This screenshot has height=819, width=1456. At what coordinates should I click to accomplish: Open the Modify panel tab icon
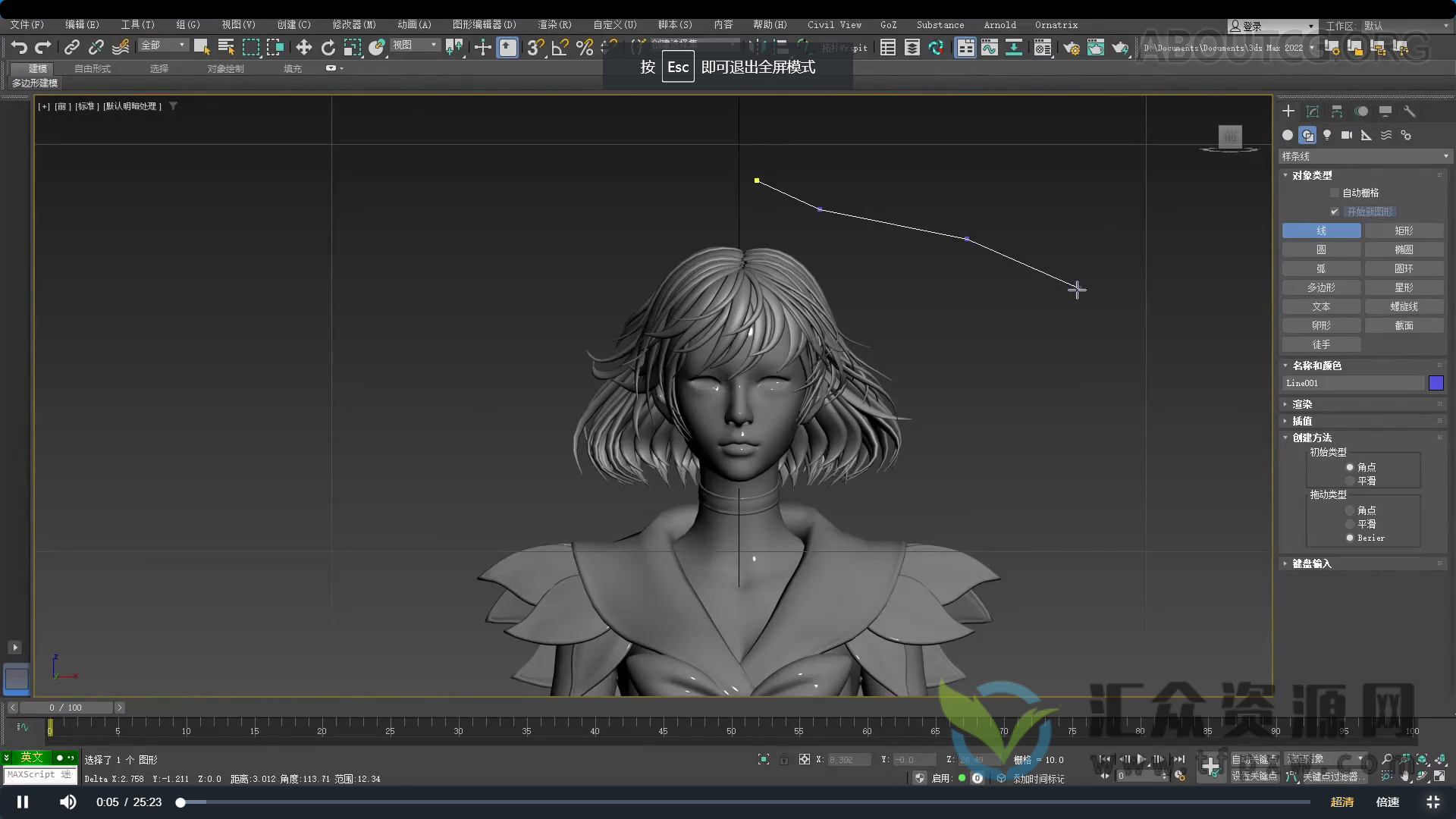1313,111
